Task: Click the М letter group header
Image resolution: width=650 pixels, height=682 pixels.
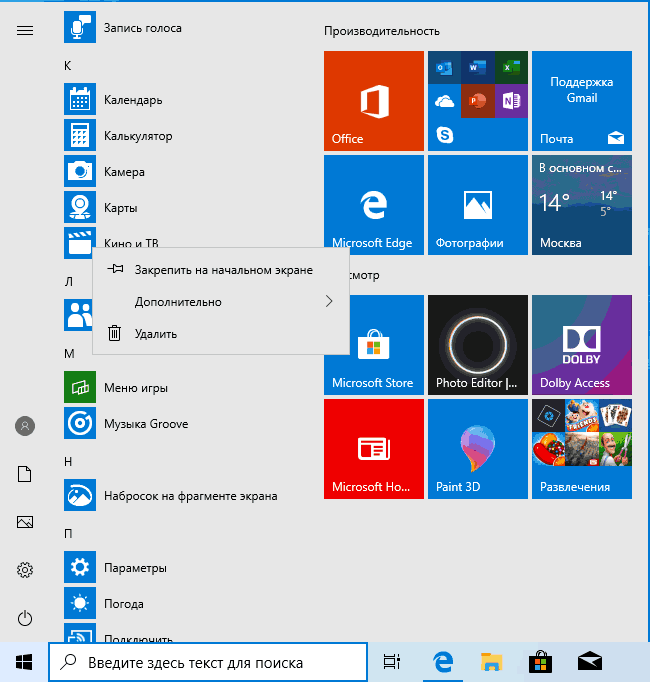Action: (69, 354)
